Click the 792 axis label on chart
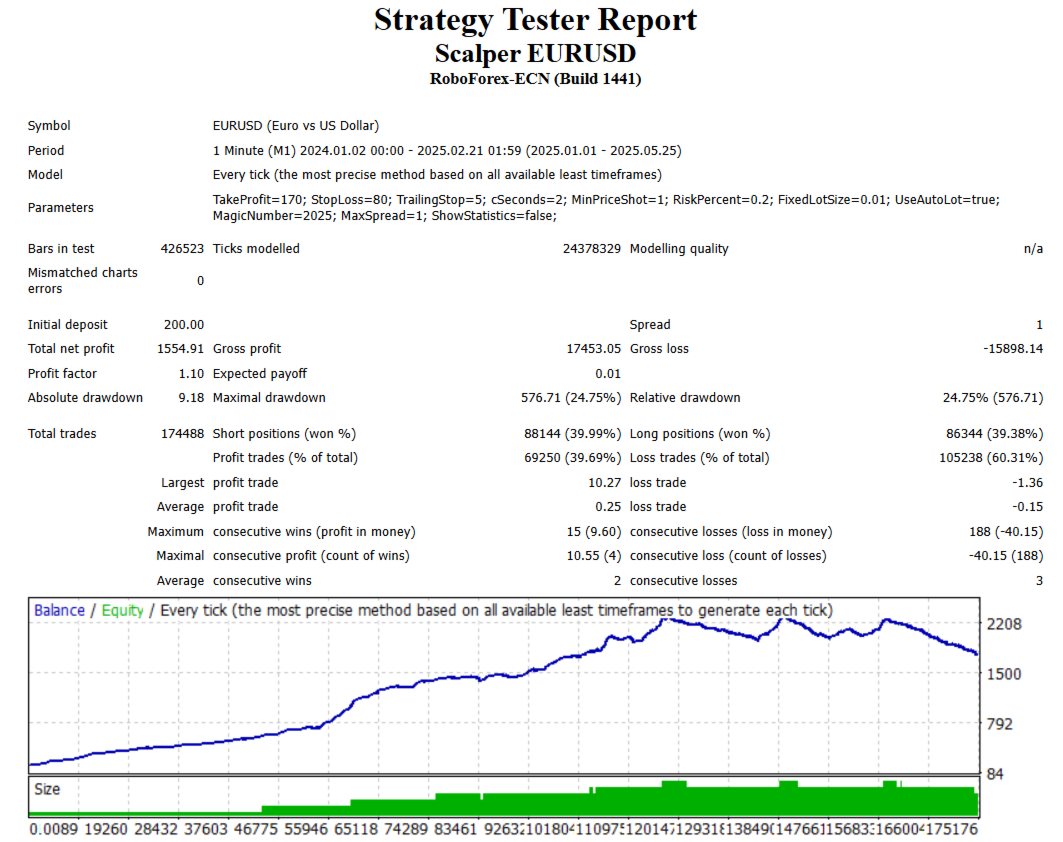1063x842 pixels. pyautogui.click(x=999, y=724)
